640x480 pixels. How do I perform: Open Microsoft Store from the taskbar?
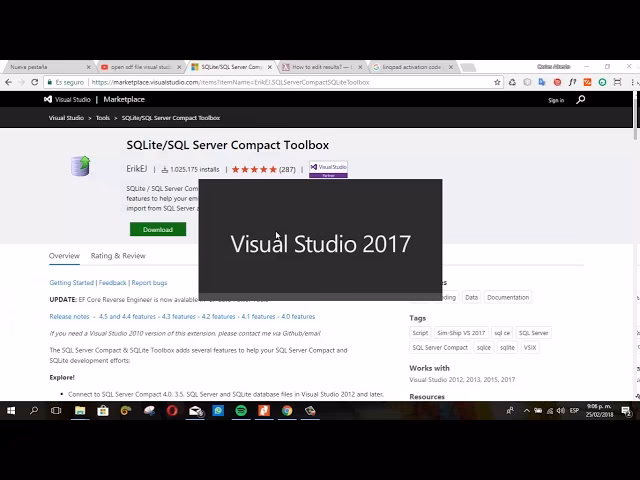pos(103,411)
